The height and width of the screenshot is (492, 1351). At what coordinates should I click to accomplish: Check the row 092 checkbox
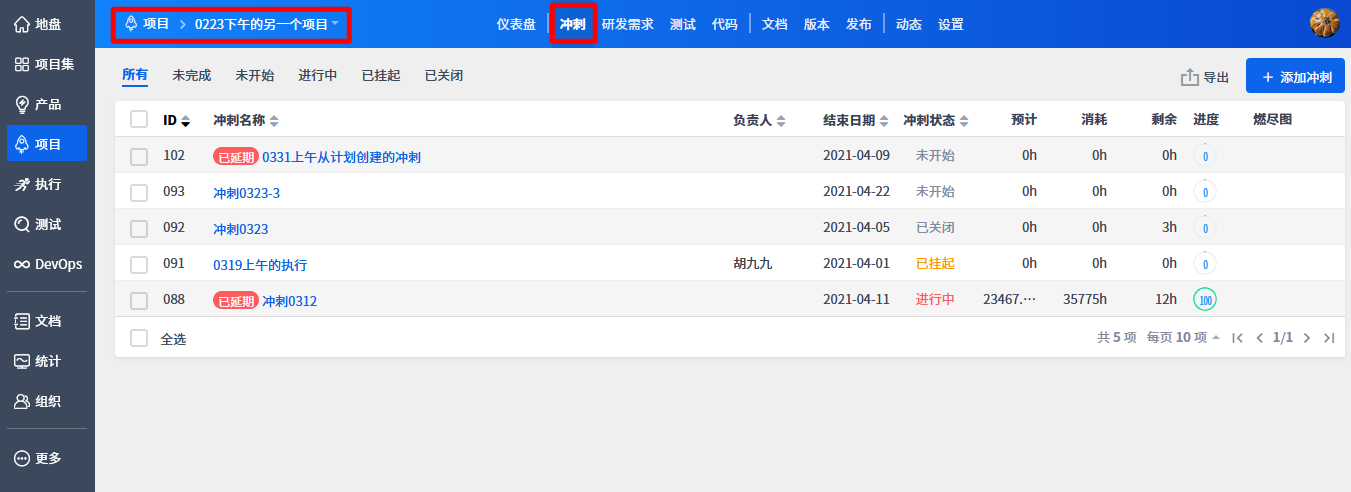click(x=139, y=228)
